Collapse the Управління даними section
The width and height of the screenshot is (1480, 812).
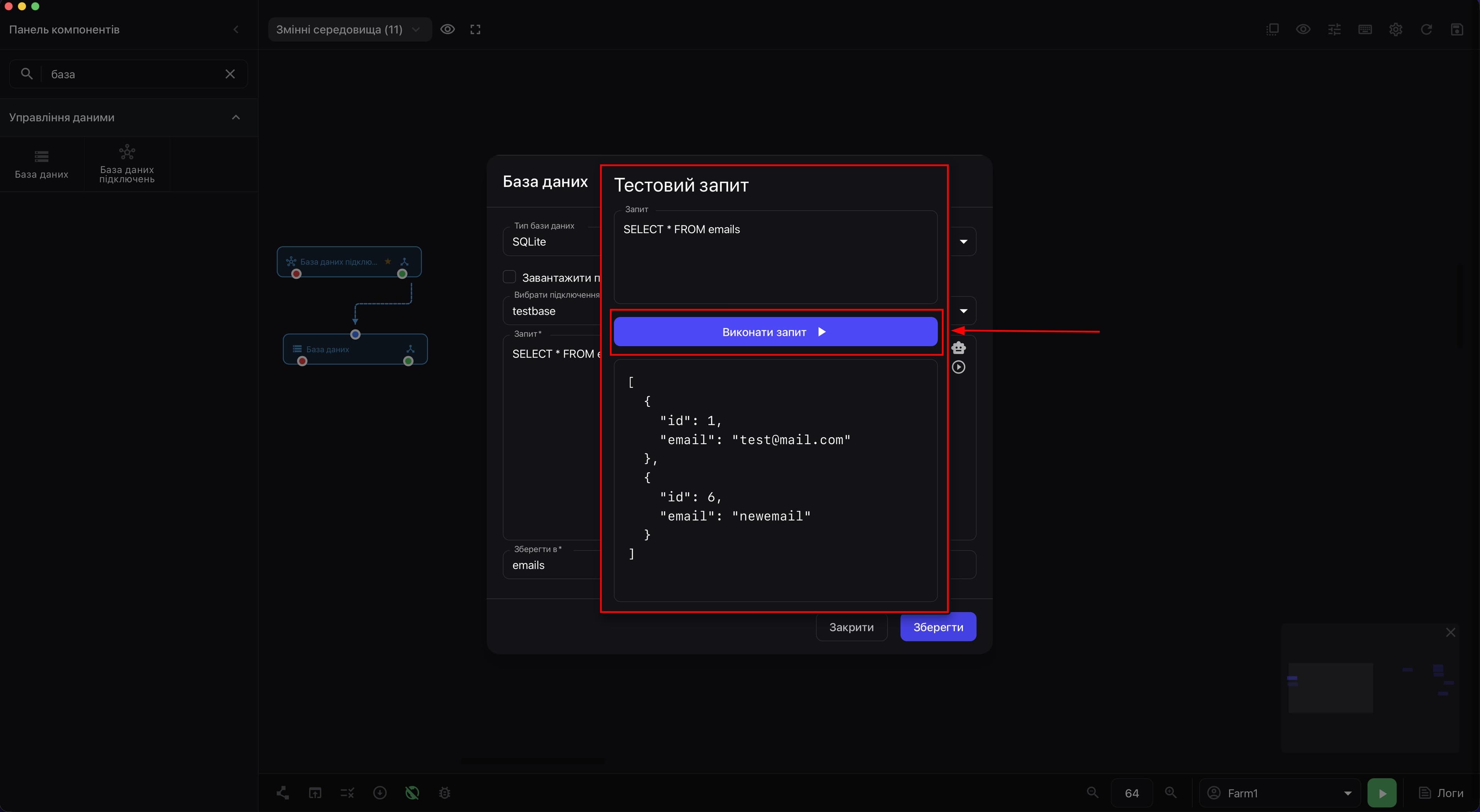point(235,117)
